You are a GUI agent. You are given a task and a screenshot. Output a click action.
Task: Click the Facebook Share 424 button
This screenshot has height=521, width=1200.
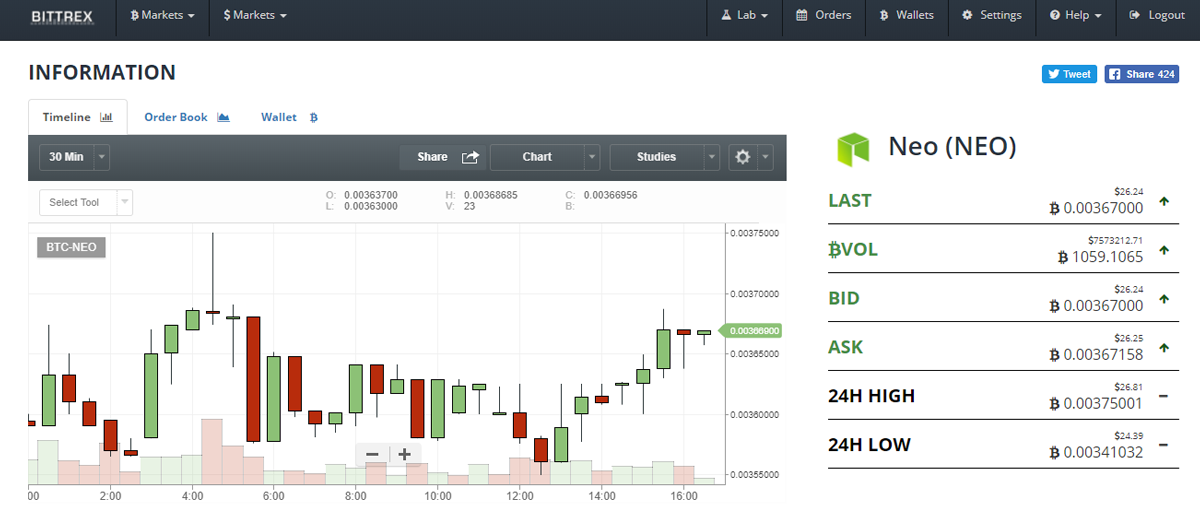pyautogui.click(x=1141, y=74)
